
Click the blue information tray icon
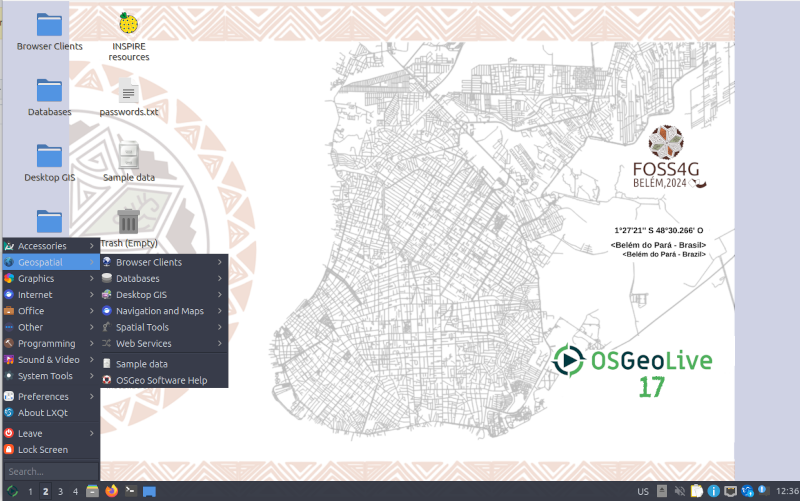tap(714, 491)
